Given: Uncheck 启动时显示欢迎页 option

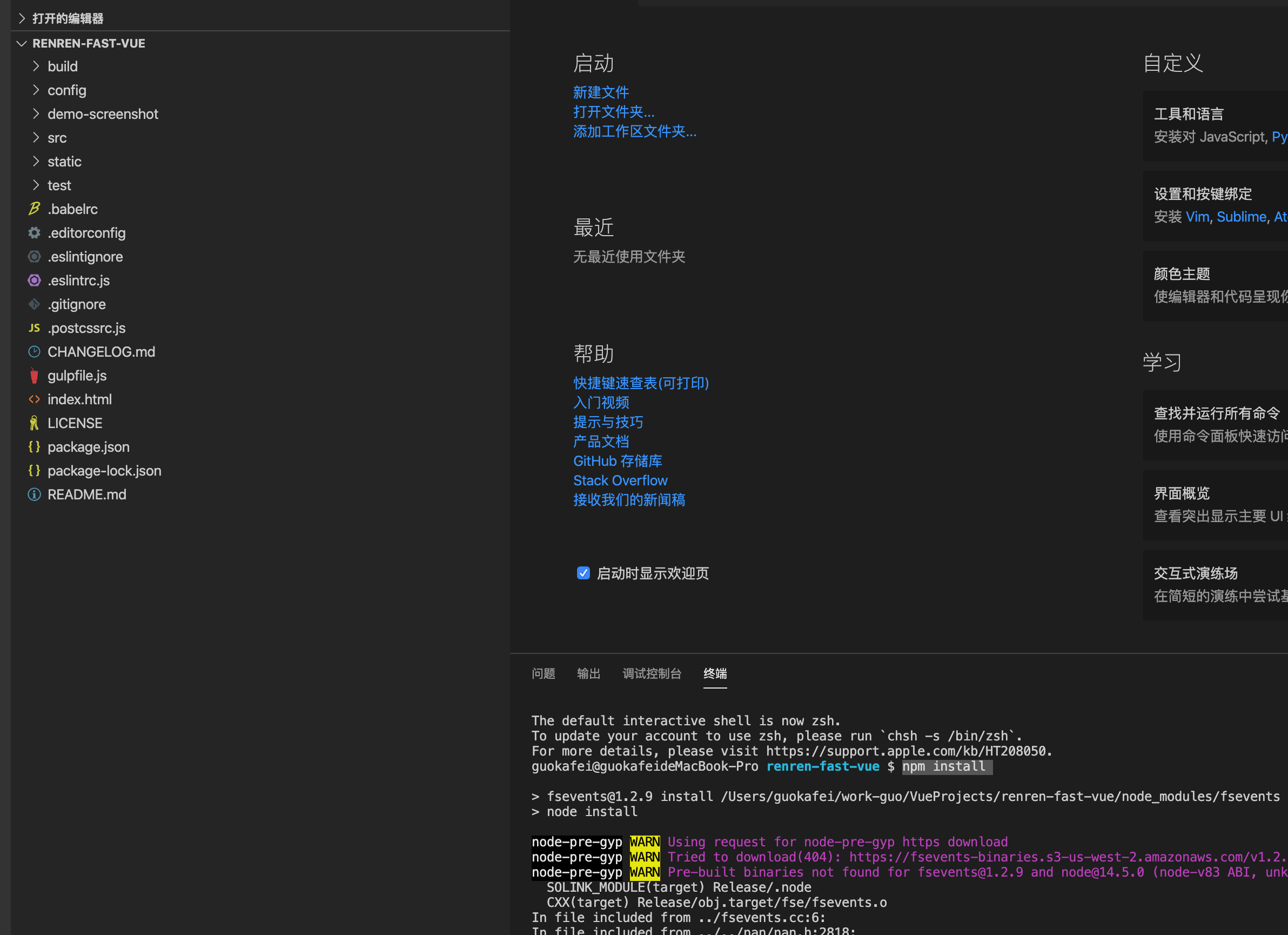Looking at the screenshot, I should coord(583,573).
